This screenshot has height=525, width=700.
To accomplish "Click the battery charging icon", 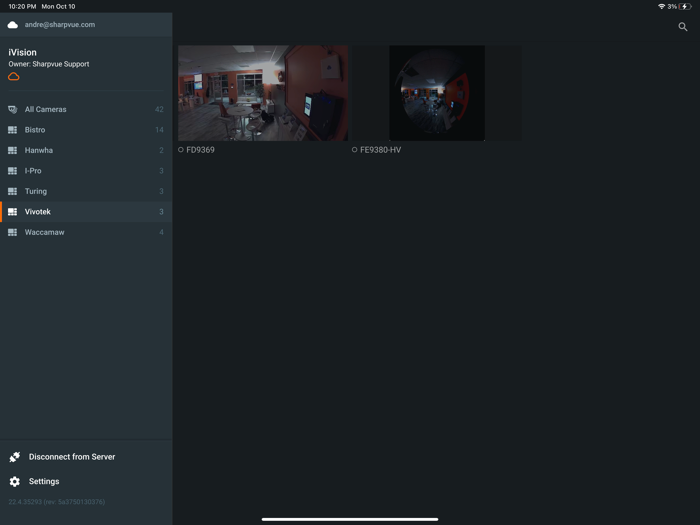I will [x=685, y=6].
